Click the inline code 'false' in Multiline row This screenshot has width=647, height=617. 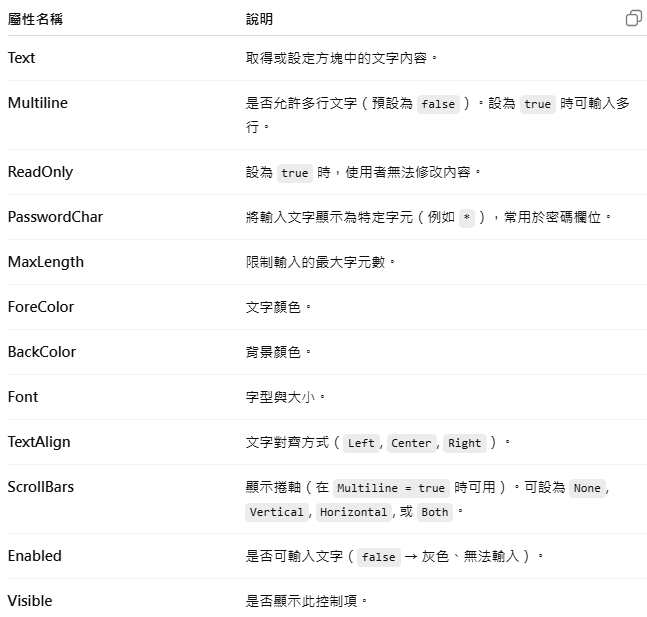tap(438, 104)
